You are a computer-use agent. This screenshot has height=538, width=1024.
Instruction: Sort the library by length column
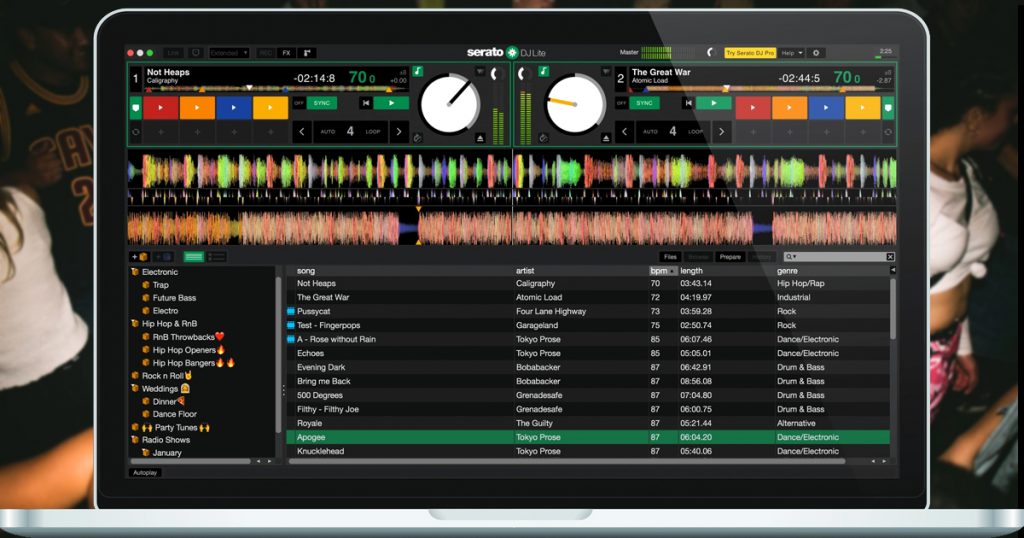(x=691, y=270)
